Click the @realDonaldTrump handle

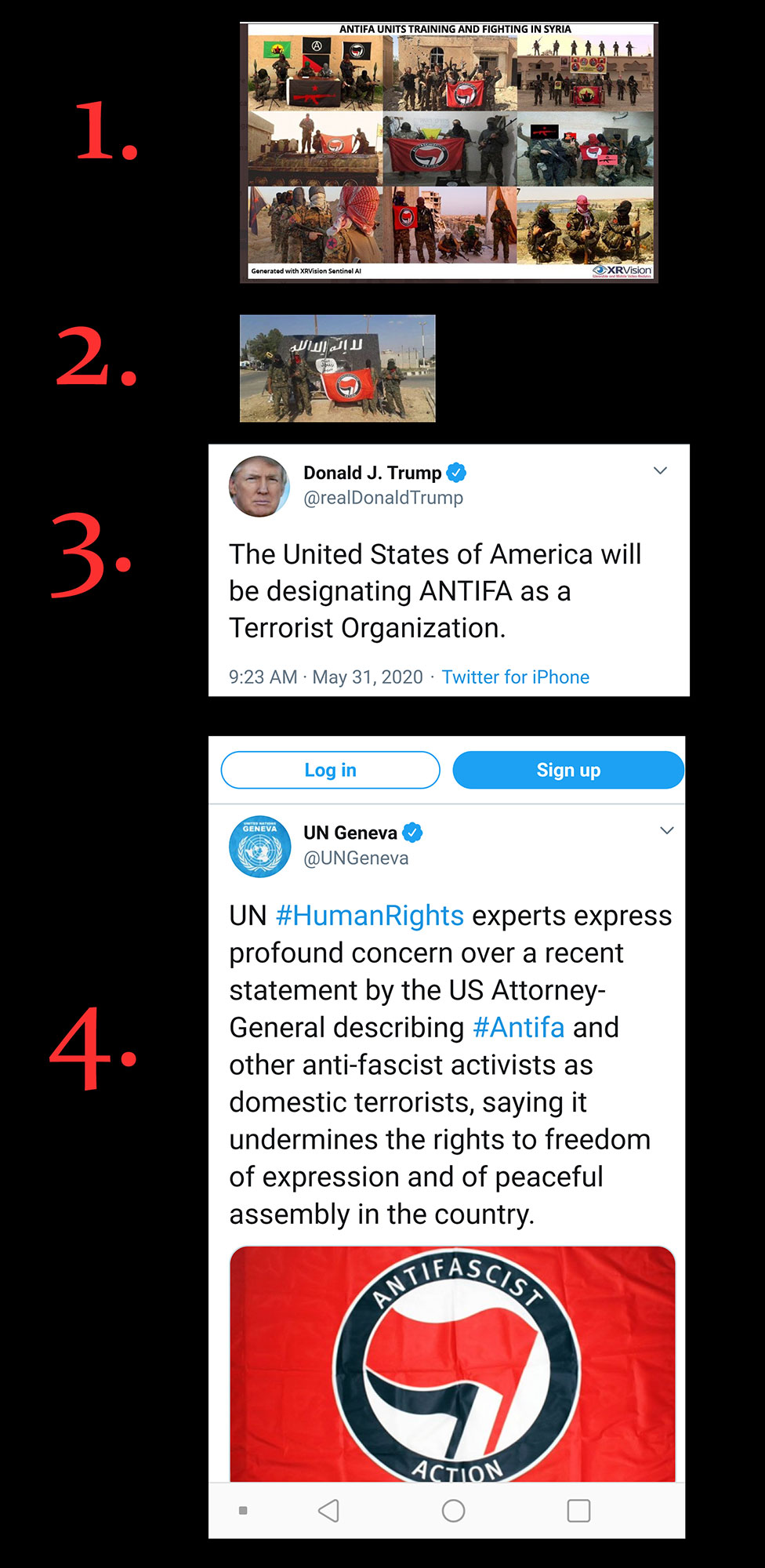coord(383,498)
